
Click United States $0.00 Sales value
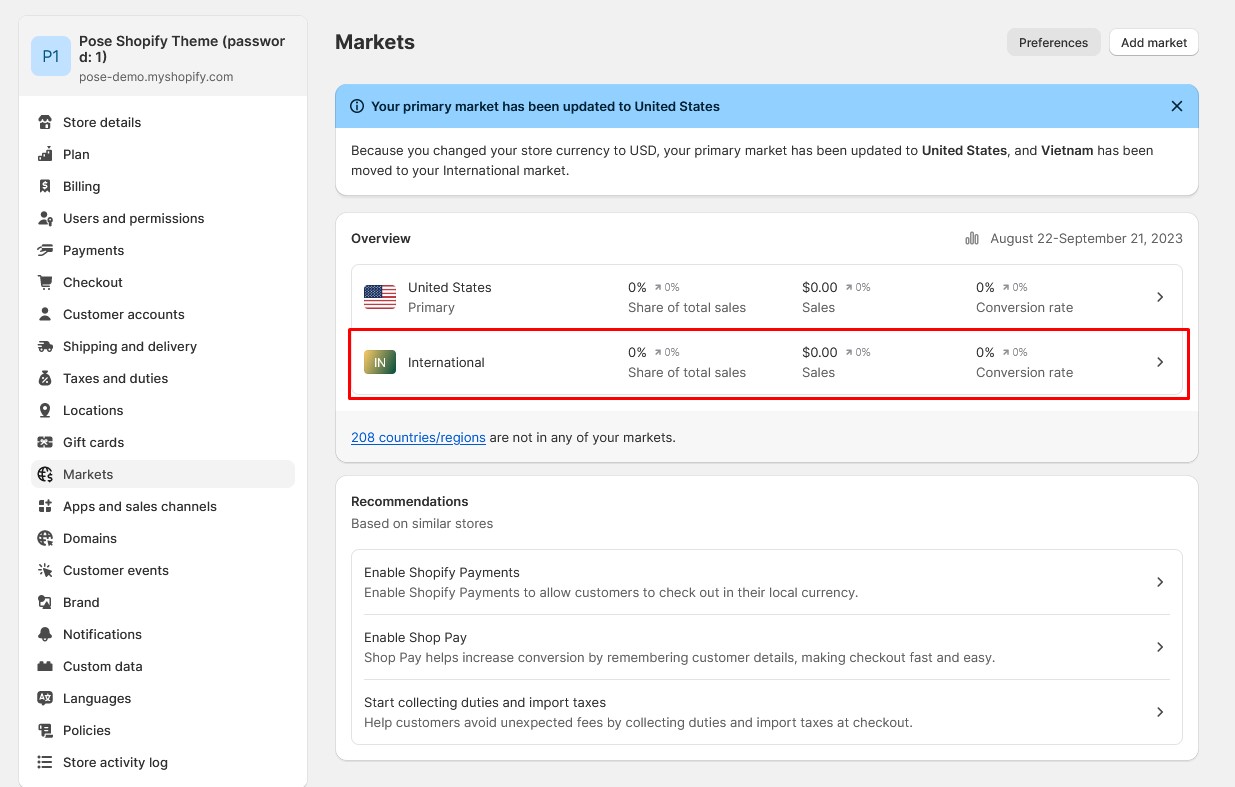820,287
